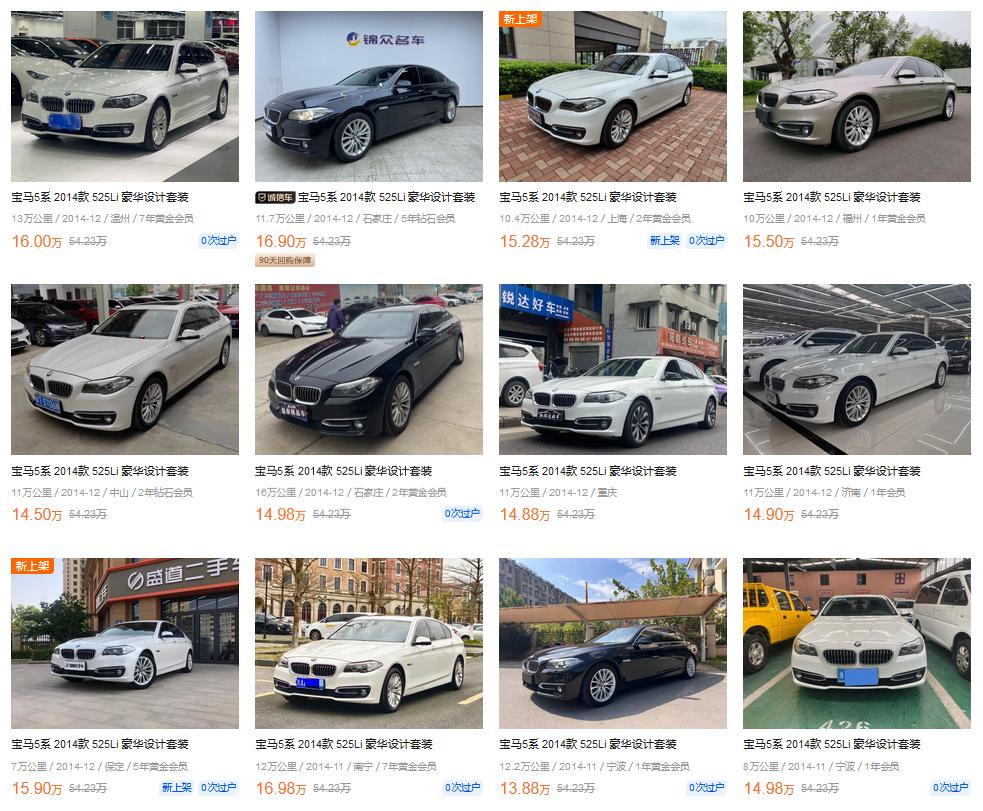This screenshot has height=811, width=983.
Task: Open the title link of the 14.90万 Jinan listing
Action: point(831,471)
